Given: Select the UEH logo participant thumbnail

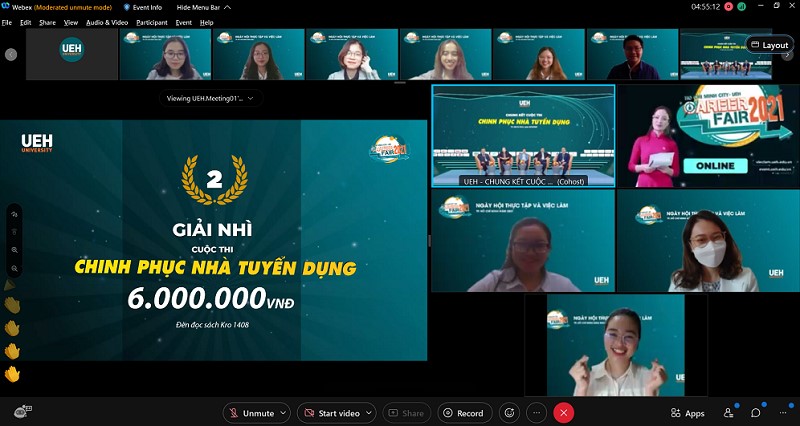Looking at the screenshot, I should pos(72,54).
